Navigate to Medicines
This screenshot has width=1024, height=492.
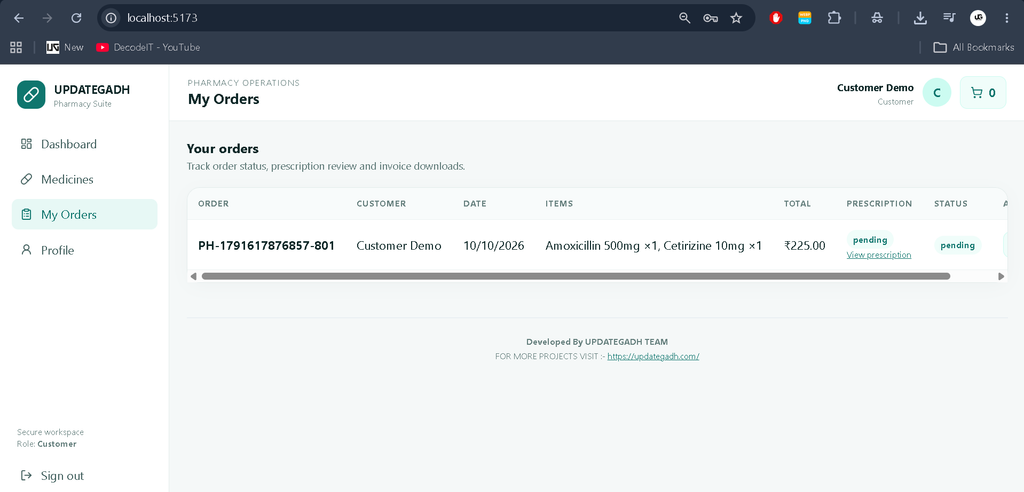click(84, 179)
